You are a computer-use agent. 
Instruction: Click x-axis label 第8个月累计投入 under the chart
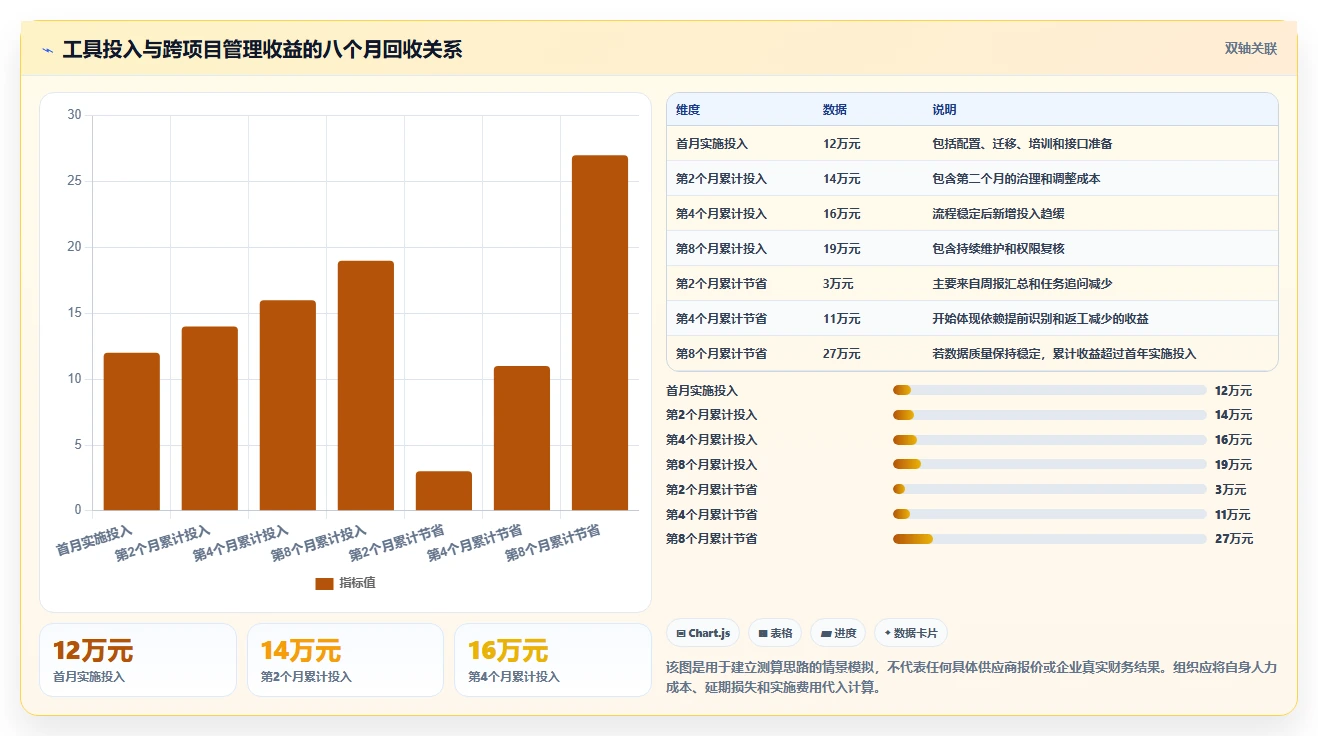(x=319, y=544)
